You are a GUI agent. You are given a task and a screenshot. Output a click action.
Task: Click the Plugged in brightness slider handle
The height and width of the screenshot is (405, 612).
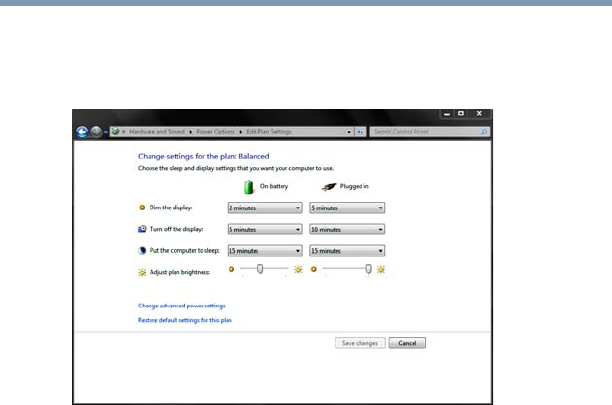(x=368, y=269)
